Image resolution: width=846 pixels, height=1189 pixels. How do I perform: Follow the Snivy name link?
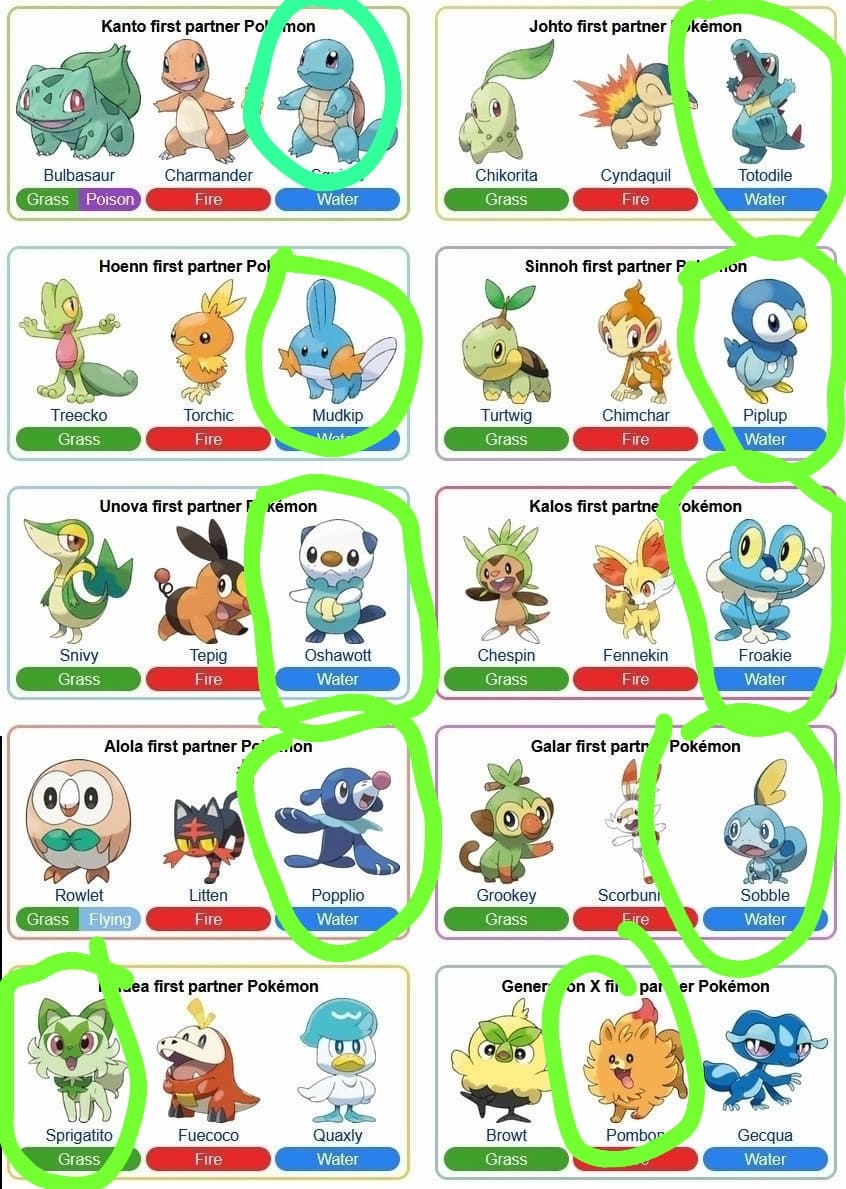(x=79, y=655)
